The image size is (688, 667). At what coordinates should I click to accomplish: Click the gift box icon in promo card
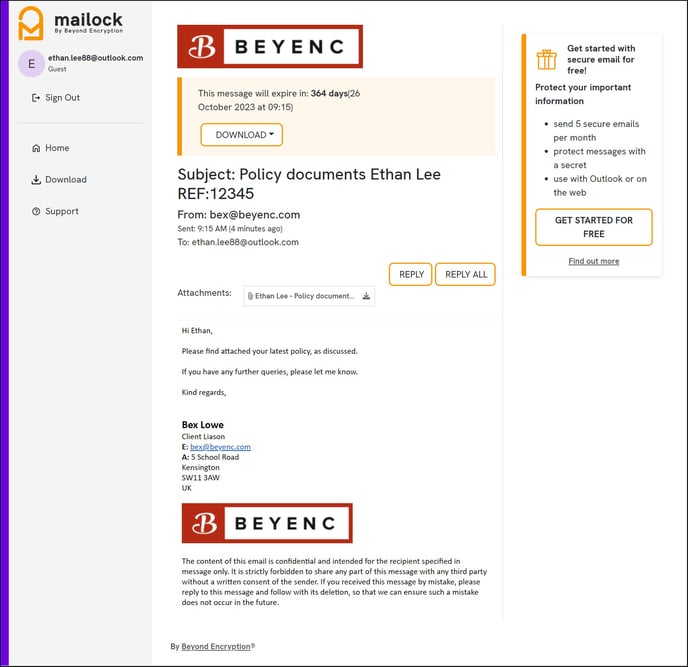tap(547, 59)
